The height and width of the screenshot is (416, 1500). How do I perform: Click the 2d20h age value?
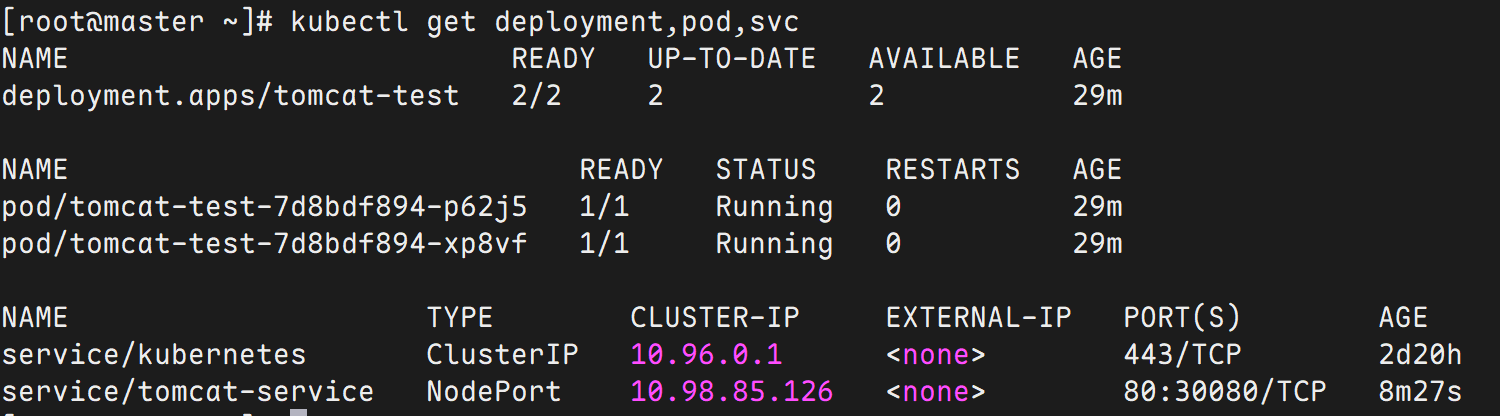[x=1420, y=355]
